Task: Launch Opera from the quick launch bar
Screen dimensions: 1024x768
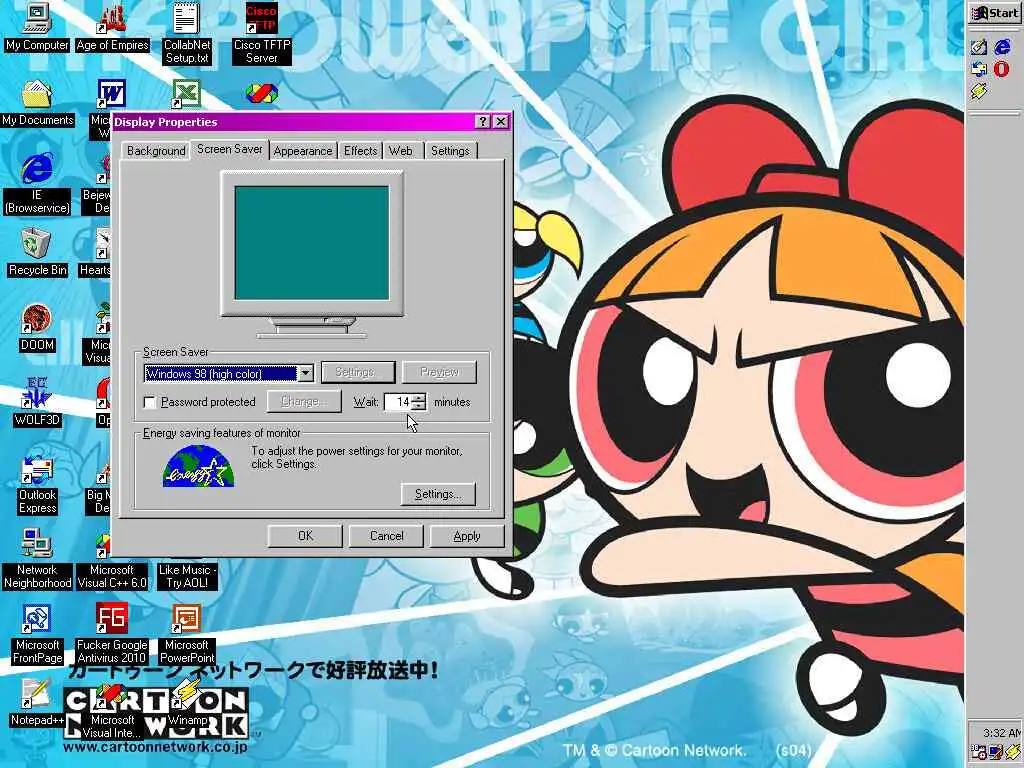Action: (x=1002, y=69)
